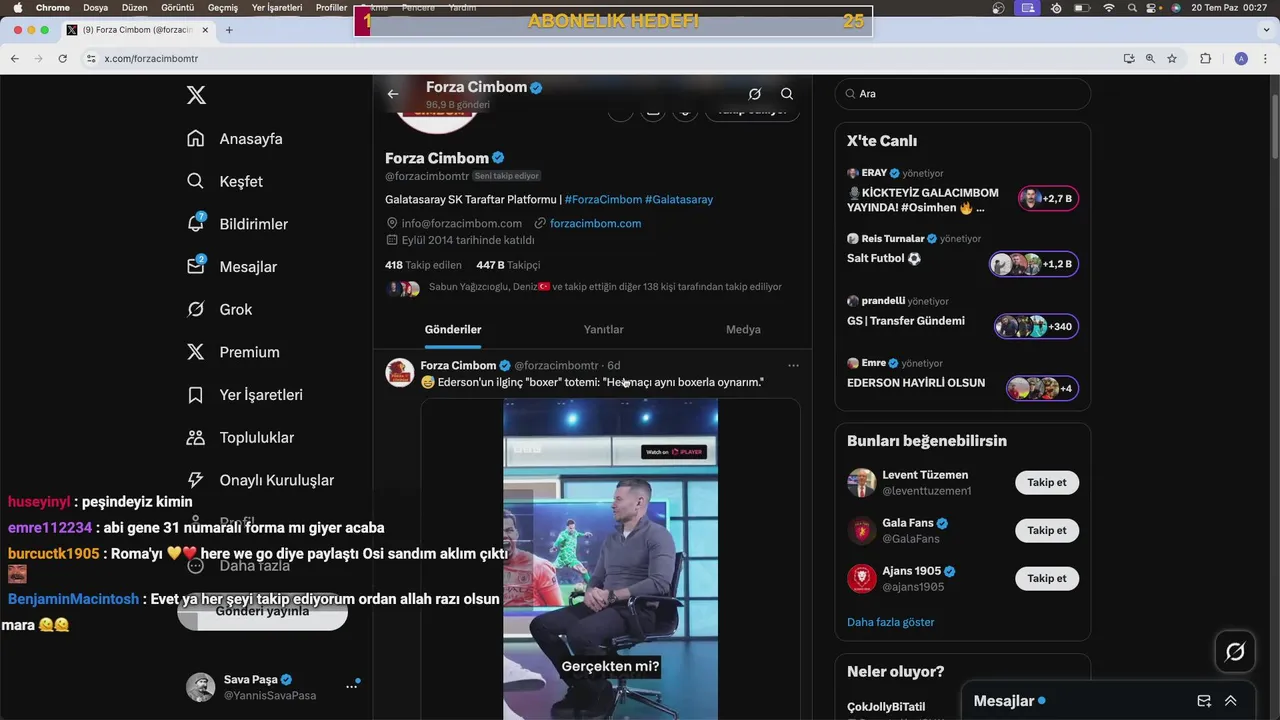This screenshot has height=720, width=1280.
Task: Click the Wi-Fi status icon
Action: pos(1108,8)
